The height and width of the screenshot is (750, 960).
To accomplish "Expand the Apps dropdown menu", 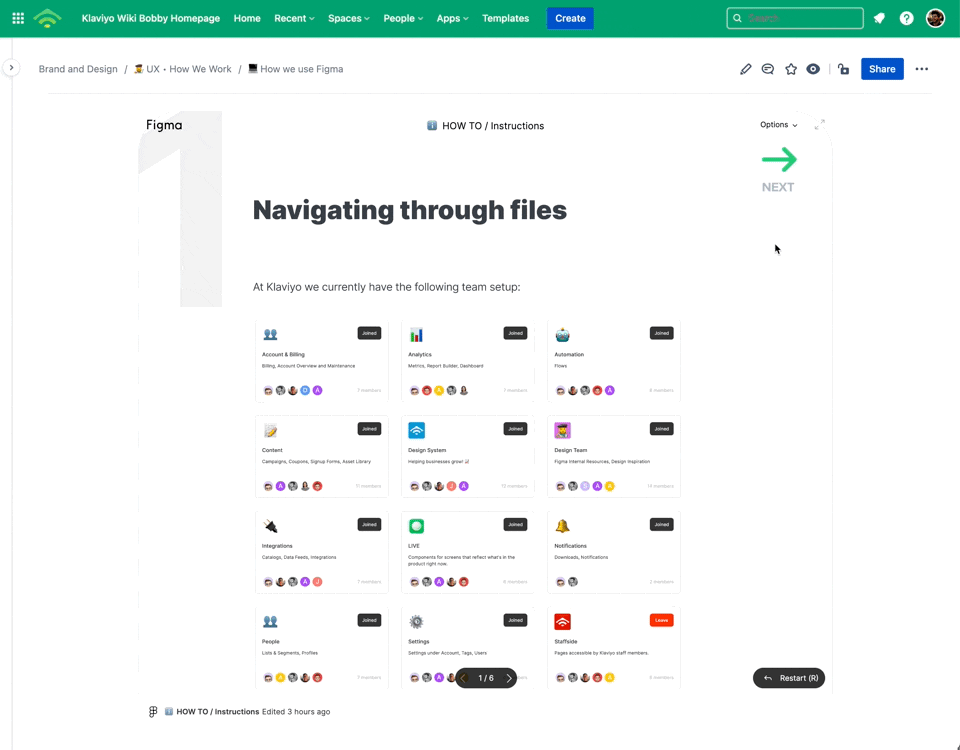I will (x=452, y=18).
